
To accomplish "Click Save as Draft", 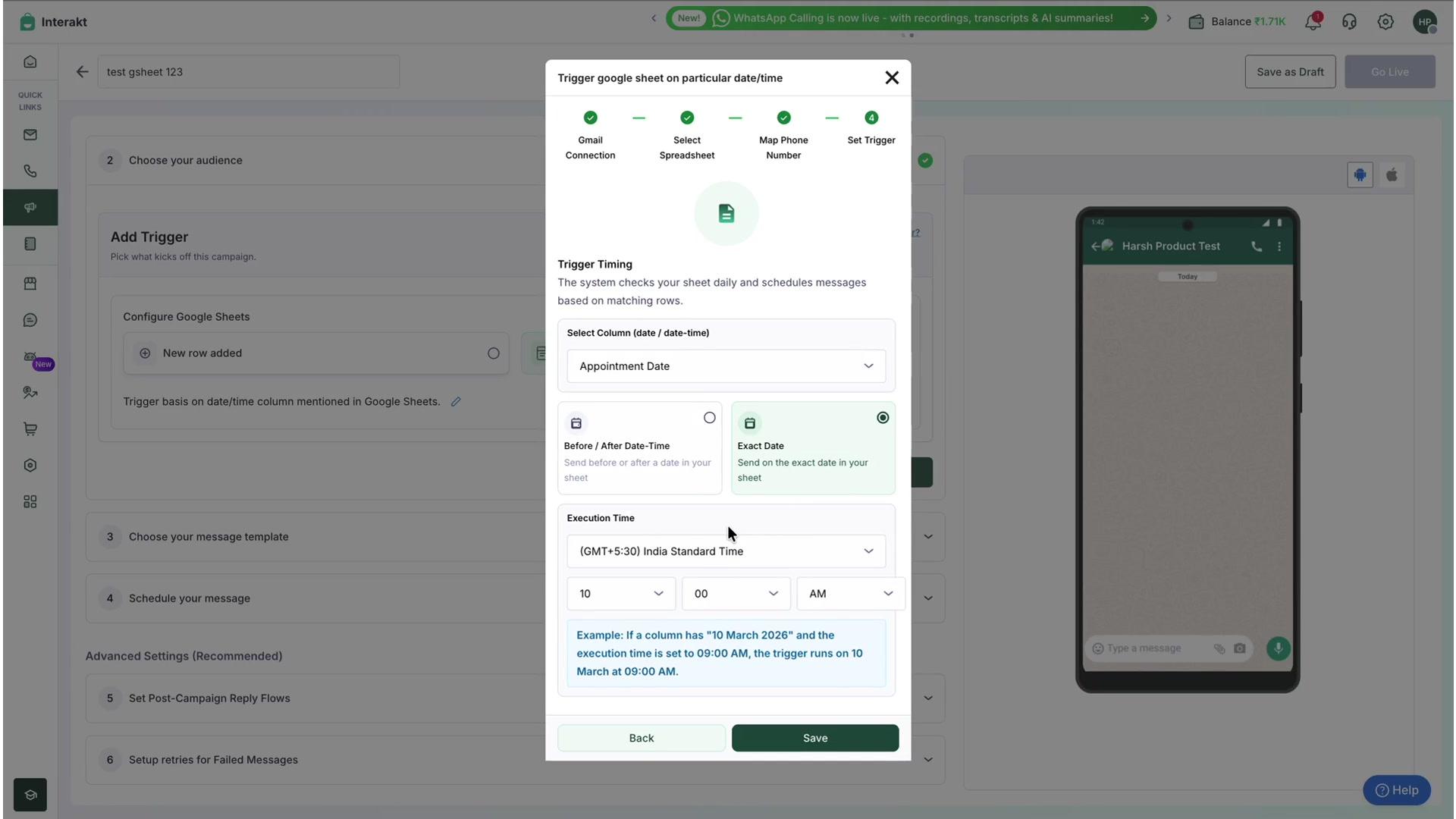I will pyautogui.click(x=1290, y=72).
